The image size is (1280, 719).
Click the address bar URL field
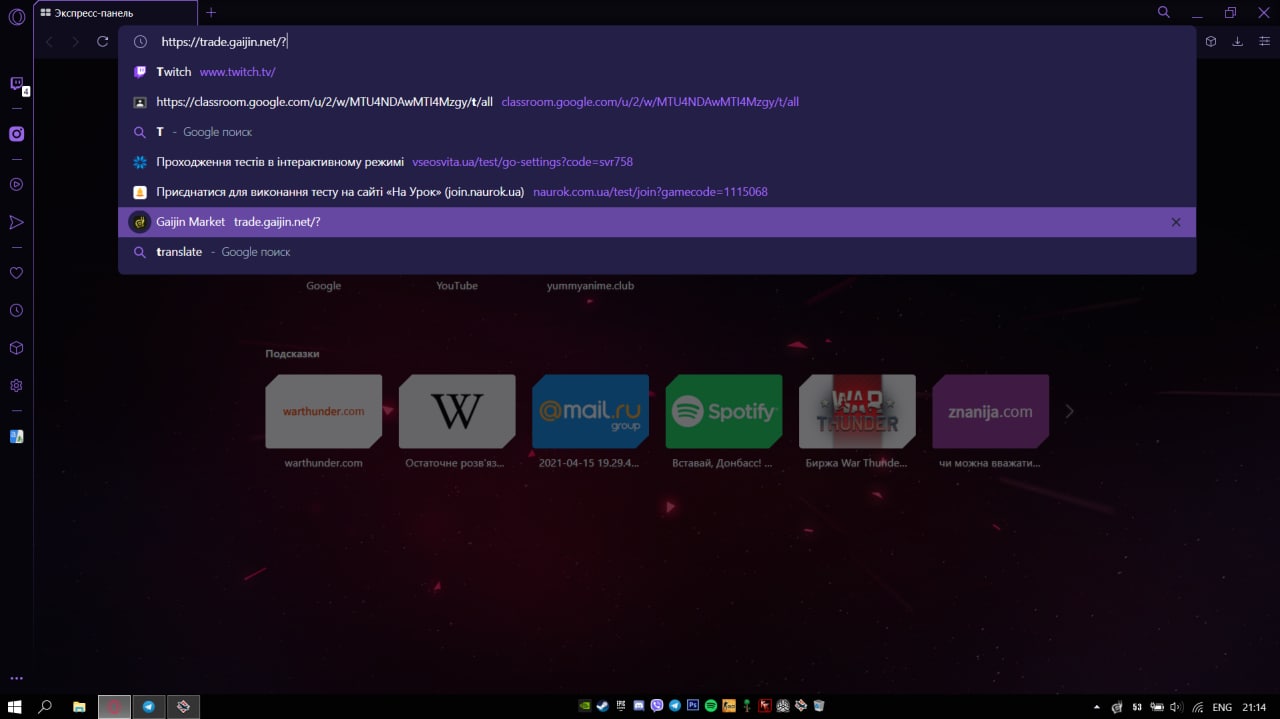657,42
